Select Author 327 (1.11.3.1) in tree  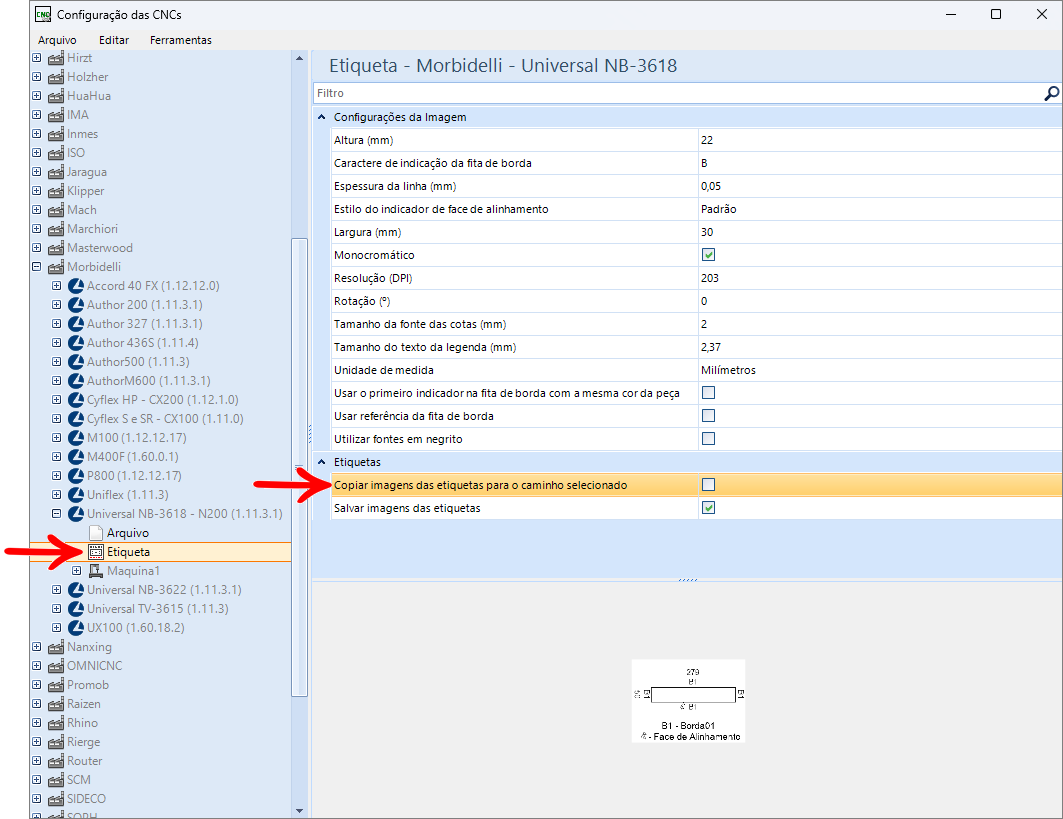pos(144,324)
